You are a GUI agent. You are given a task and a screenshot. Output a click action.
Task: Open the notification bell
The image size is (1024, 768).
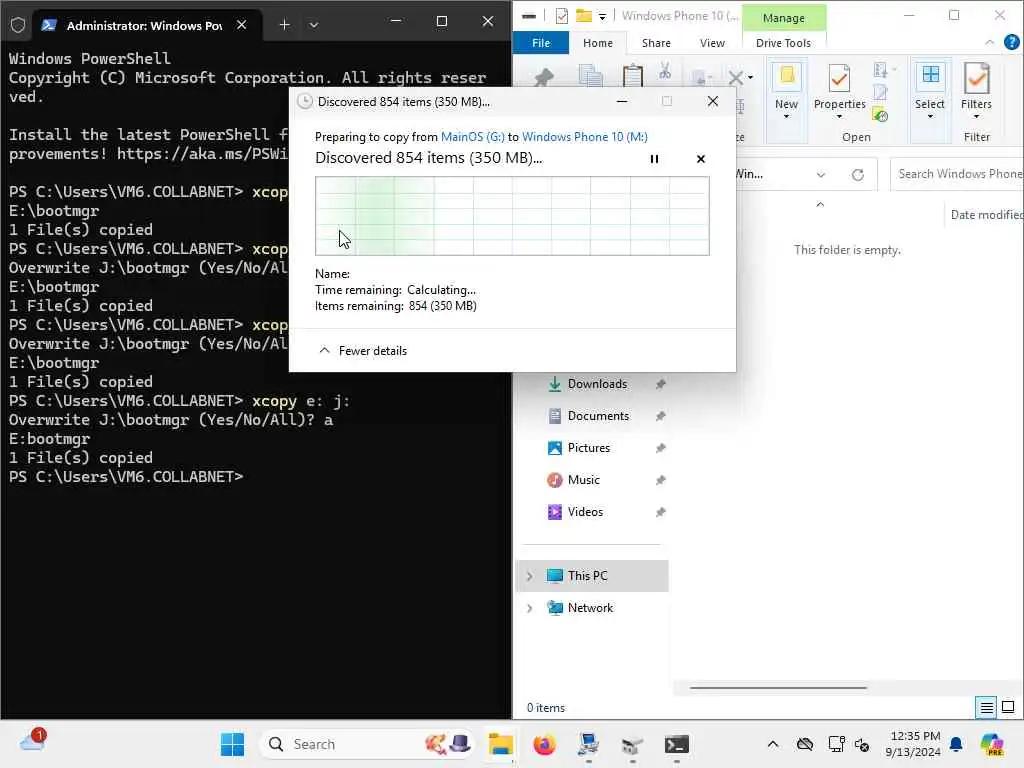click(956, 744)
